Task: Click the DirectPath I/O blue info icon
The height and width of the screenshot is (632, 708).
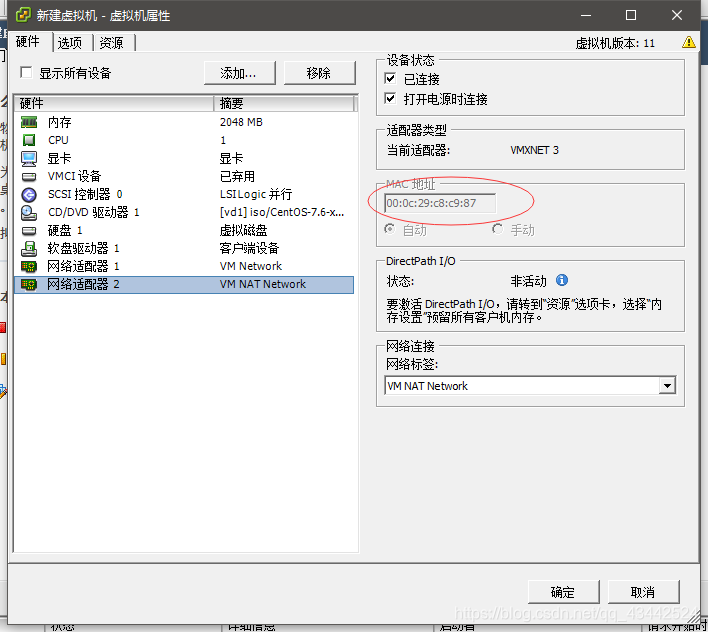Action: tap(562, 280)
